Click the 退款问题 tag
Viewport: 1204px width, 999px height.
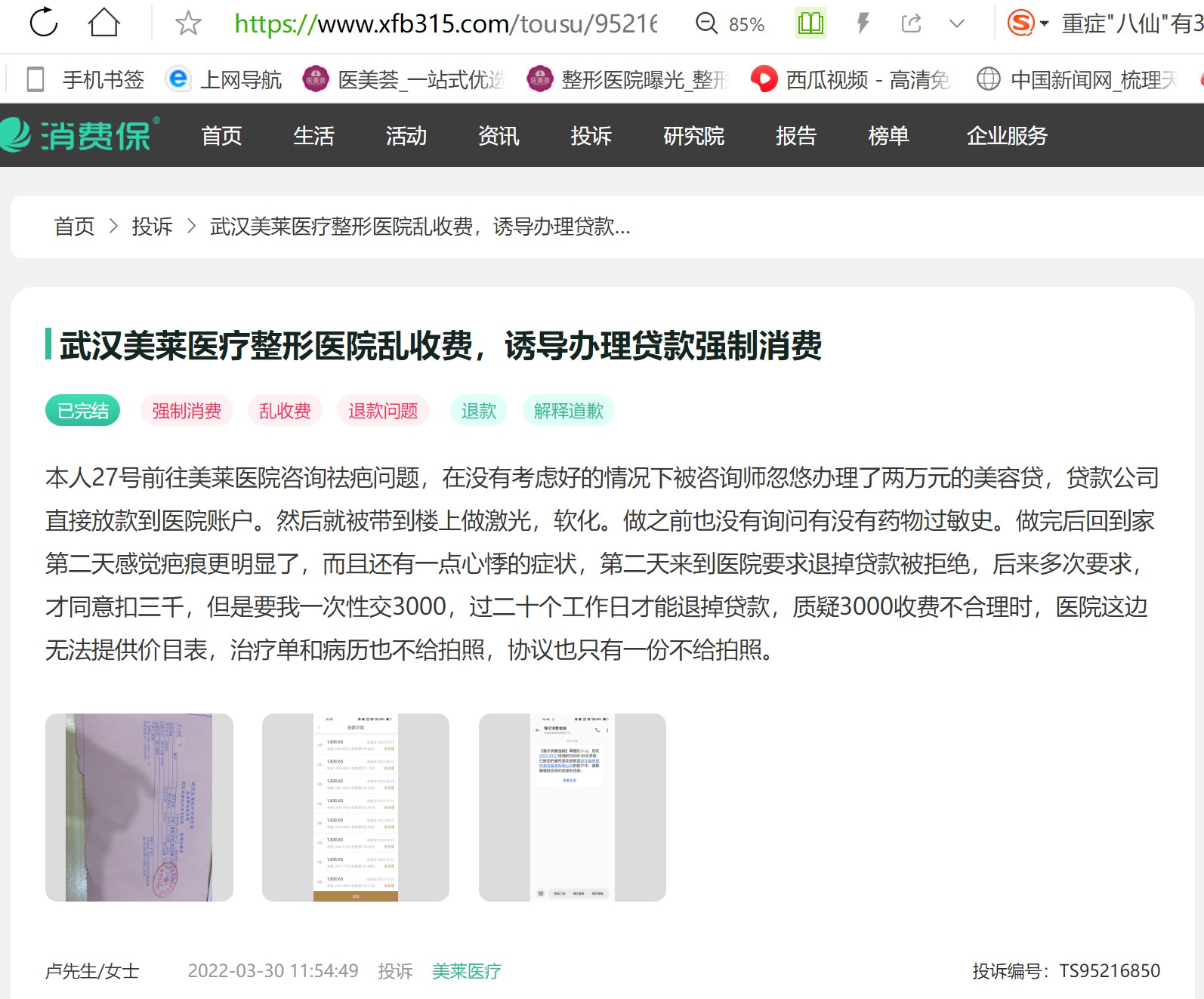pyautogui.click(x=383, y=411)
